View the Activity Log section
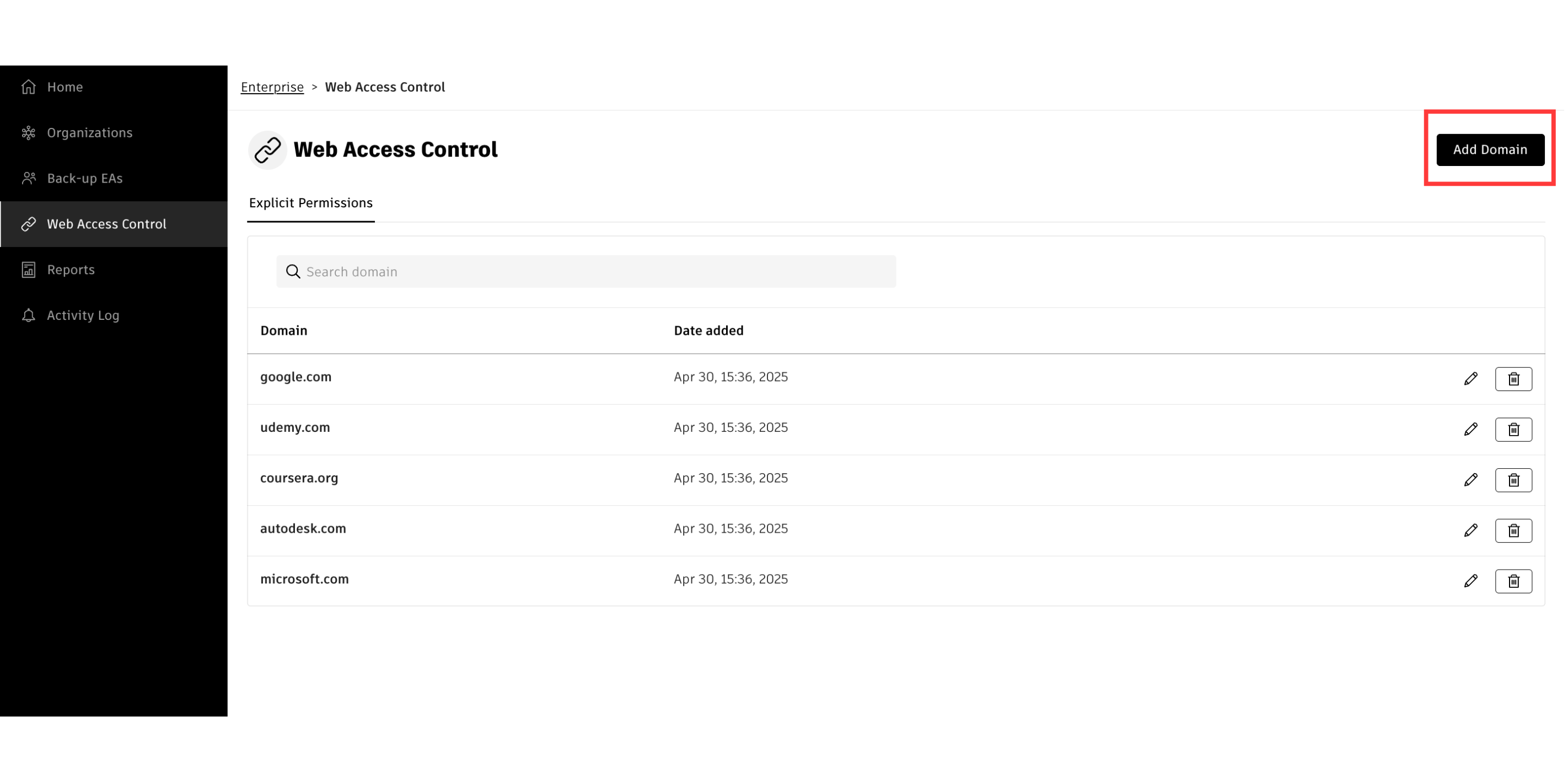 [83, 315]
